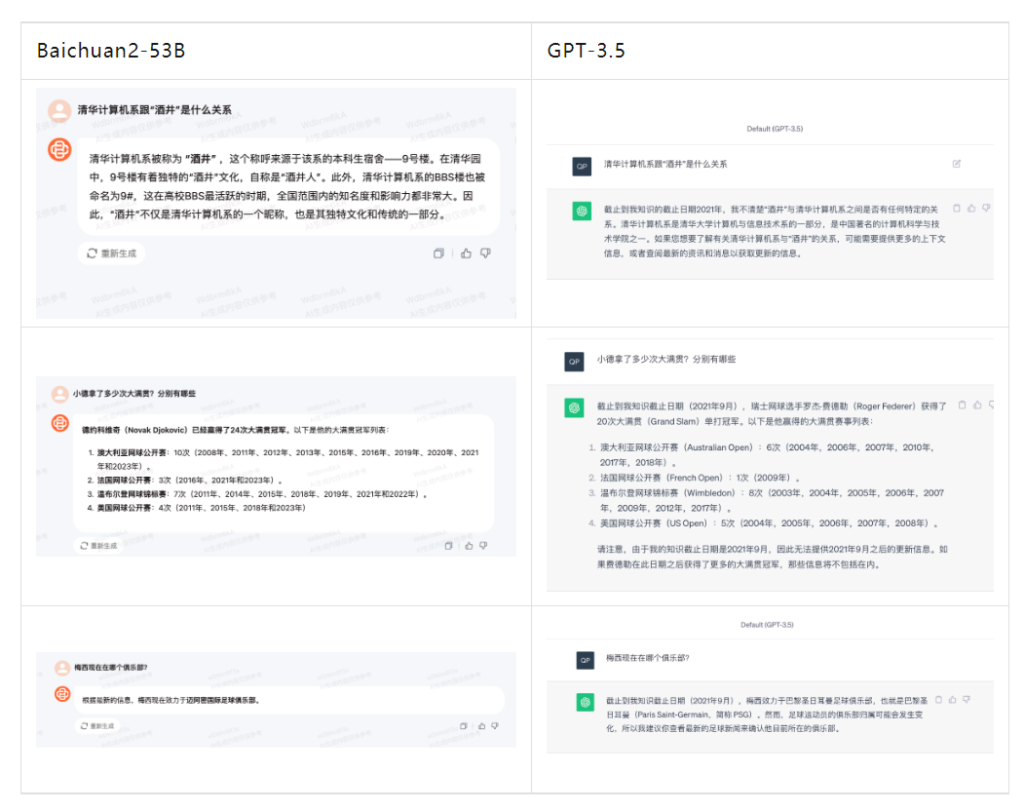Select GPT-3.5's question 梅西现在在哪个俱乐部
Image resolution: width=1024 pixels, height=811 pixels.
(x=647, y=658)
